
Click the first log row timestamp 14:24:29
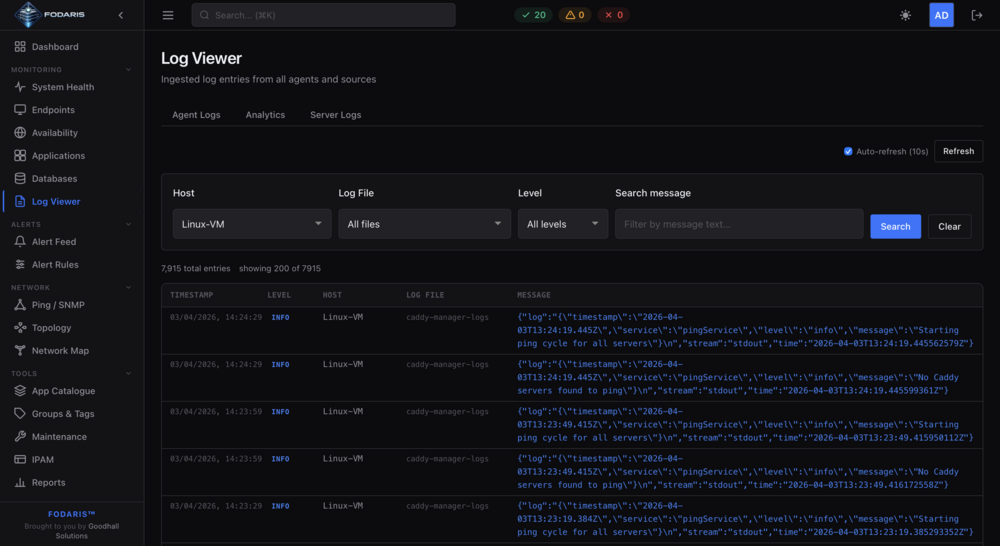pos(216,317)
